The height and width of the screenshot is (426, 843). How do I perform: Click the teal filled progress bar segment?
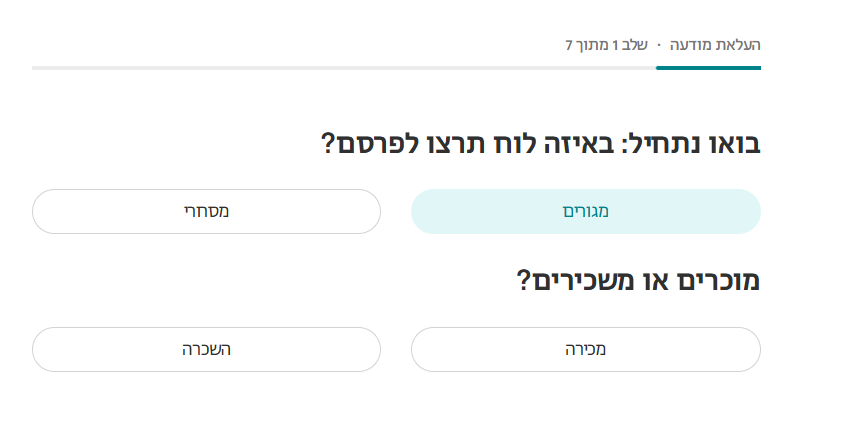708,68
